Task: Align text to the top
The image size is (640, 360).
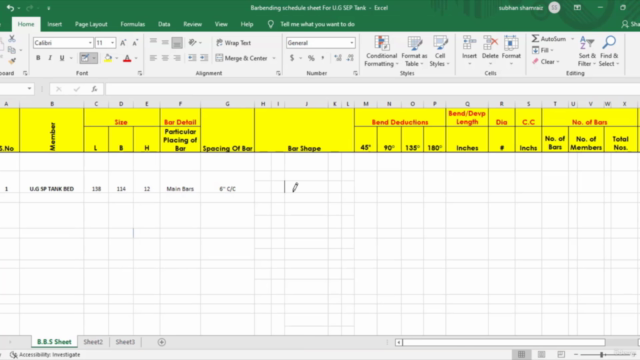Action: click(153, 42)
